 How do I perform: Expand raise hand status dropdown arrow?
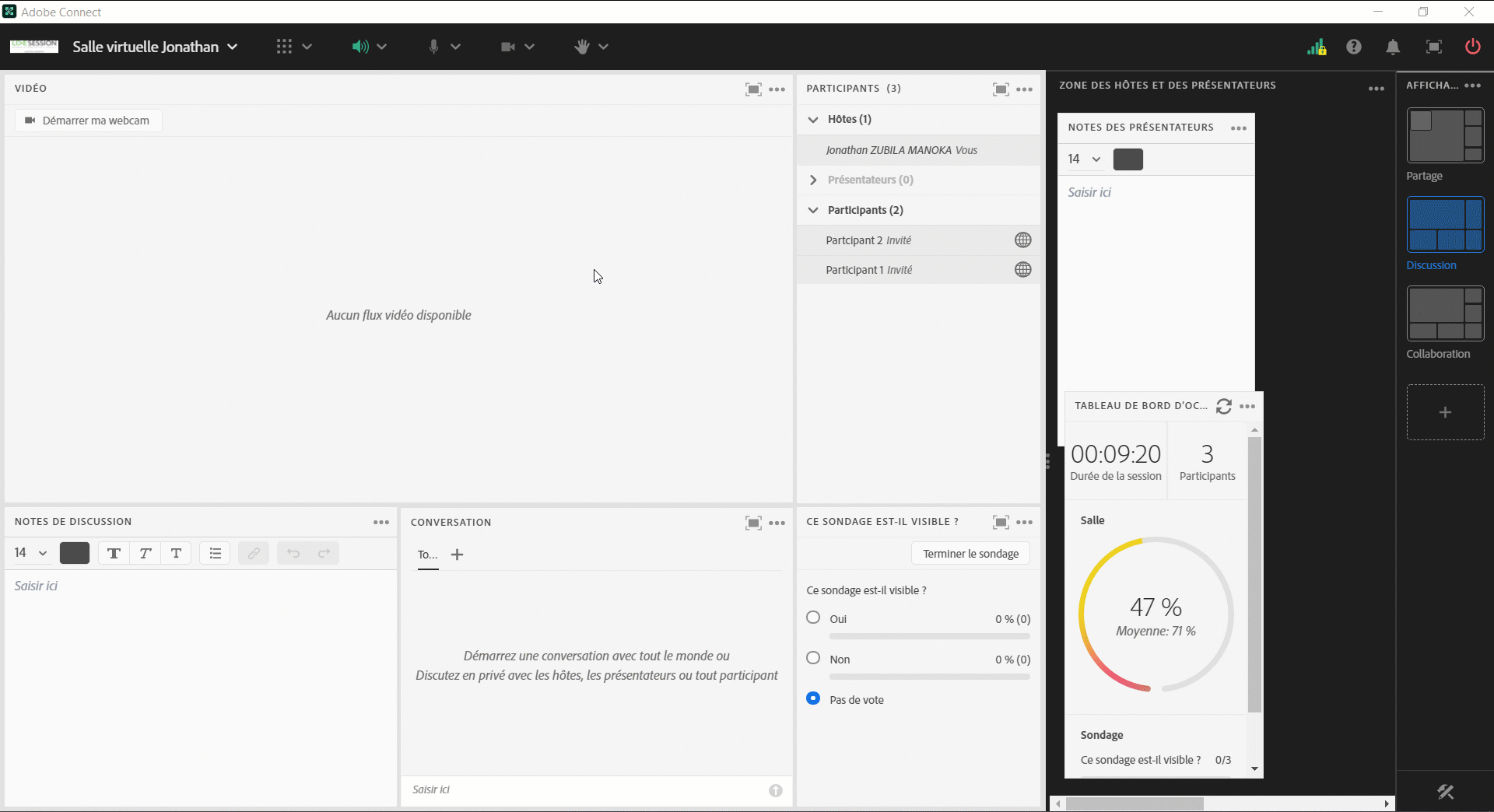pyautogui.click(x=604, y=47)
